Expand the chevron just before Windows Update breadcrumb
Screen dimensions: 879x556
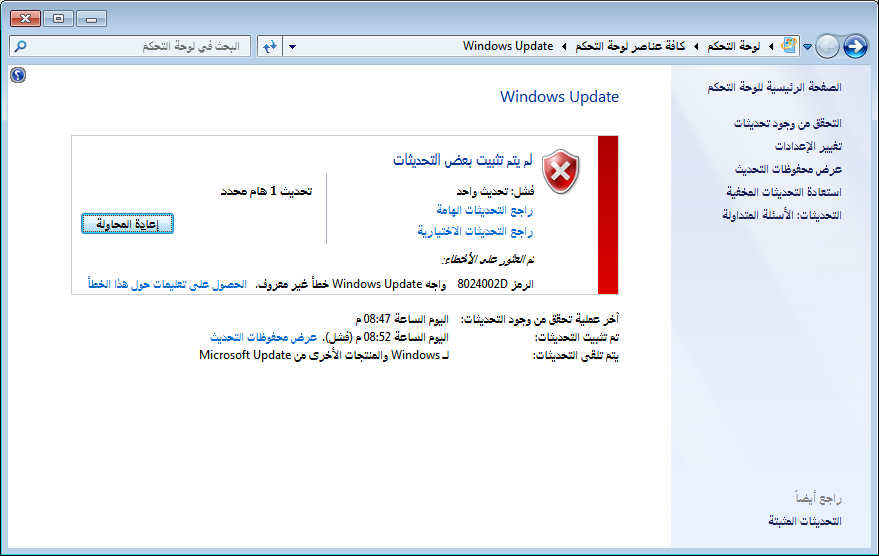tap(563, 47)
